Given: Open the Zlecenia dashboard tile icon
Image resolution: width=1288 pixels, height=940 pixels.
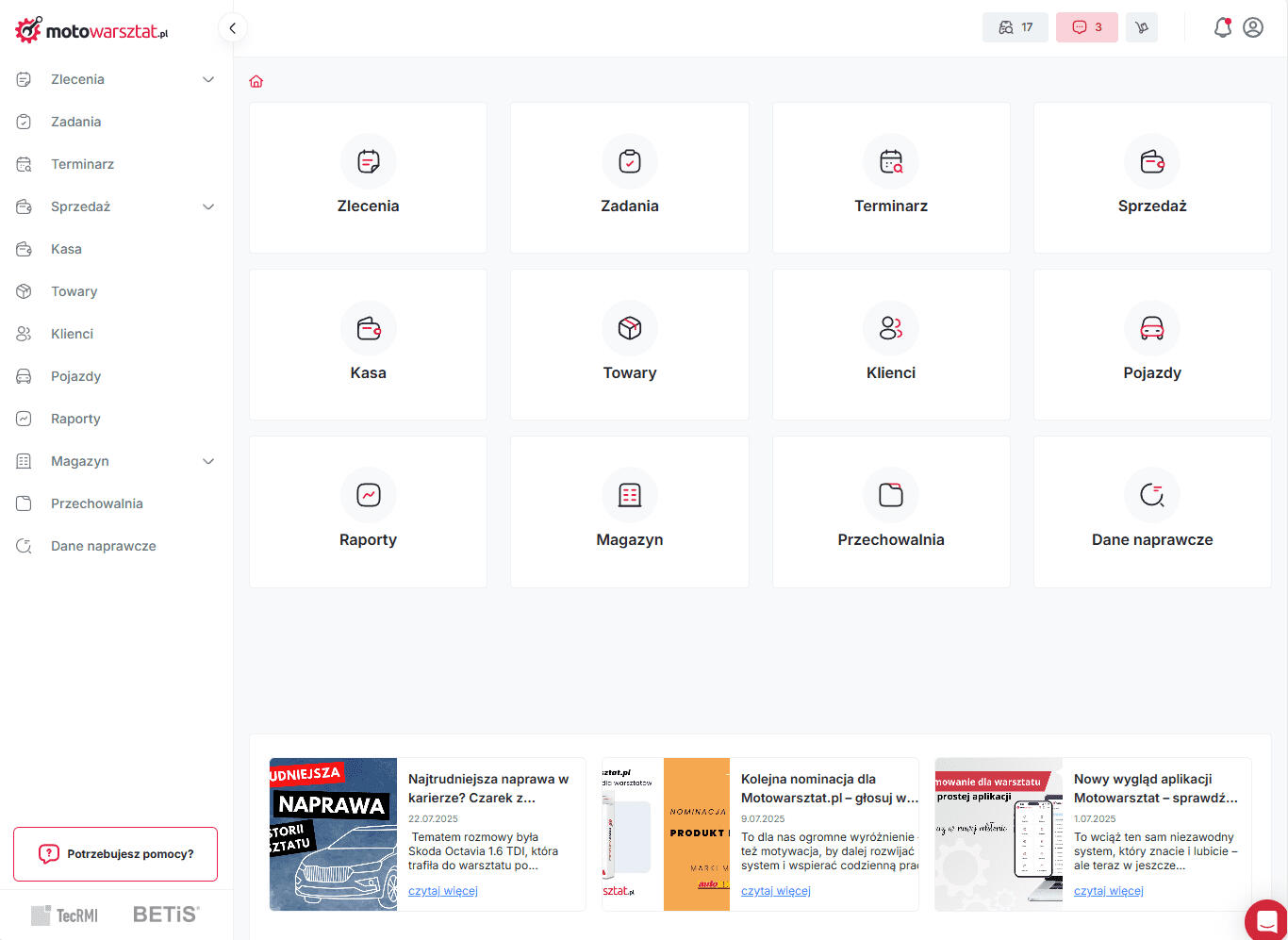Looking at the screenshot, I should tap(368, 162).
